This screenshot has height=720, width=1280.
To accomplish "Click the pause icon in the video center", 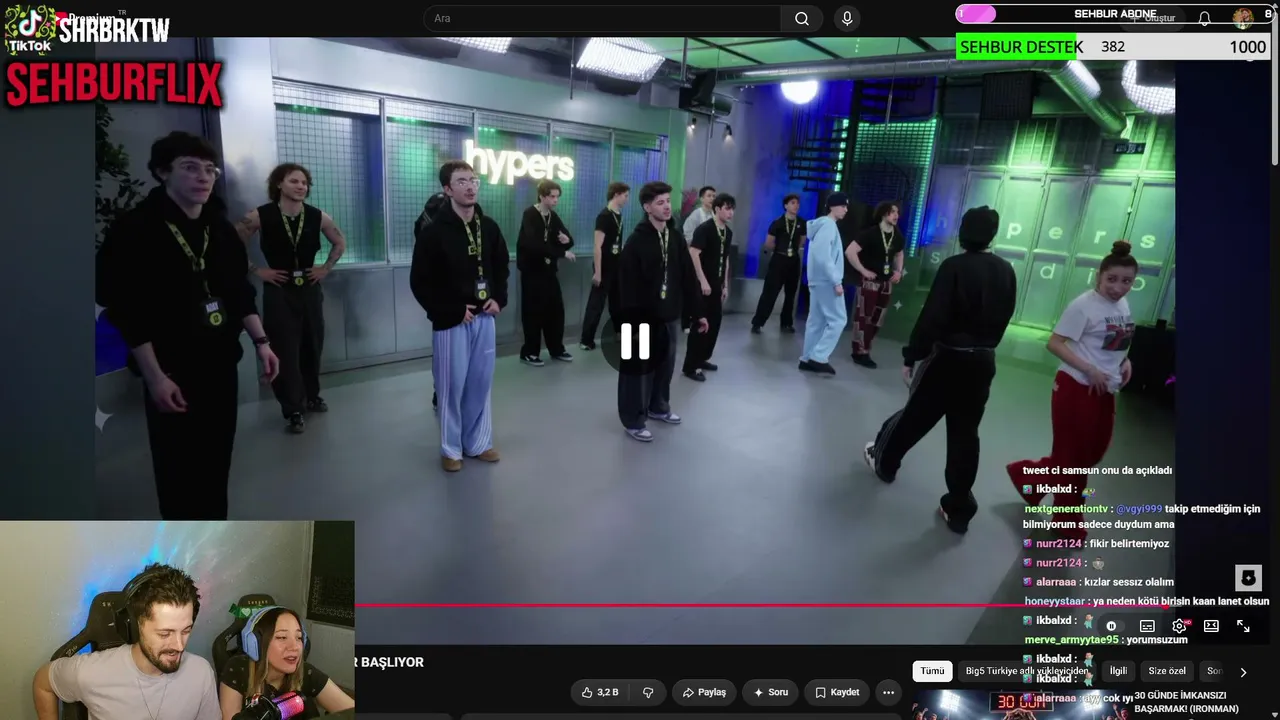I will 635,342.
